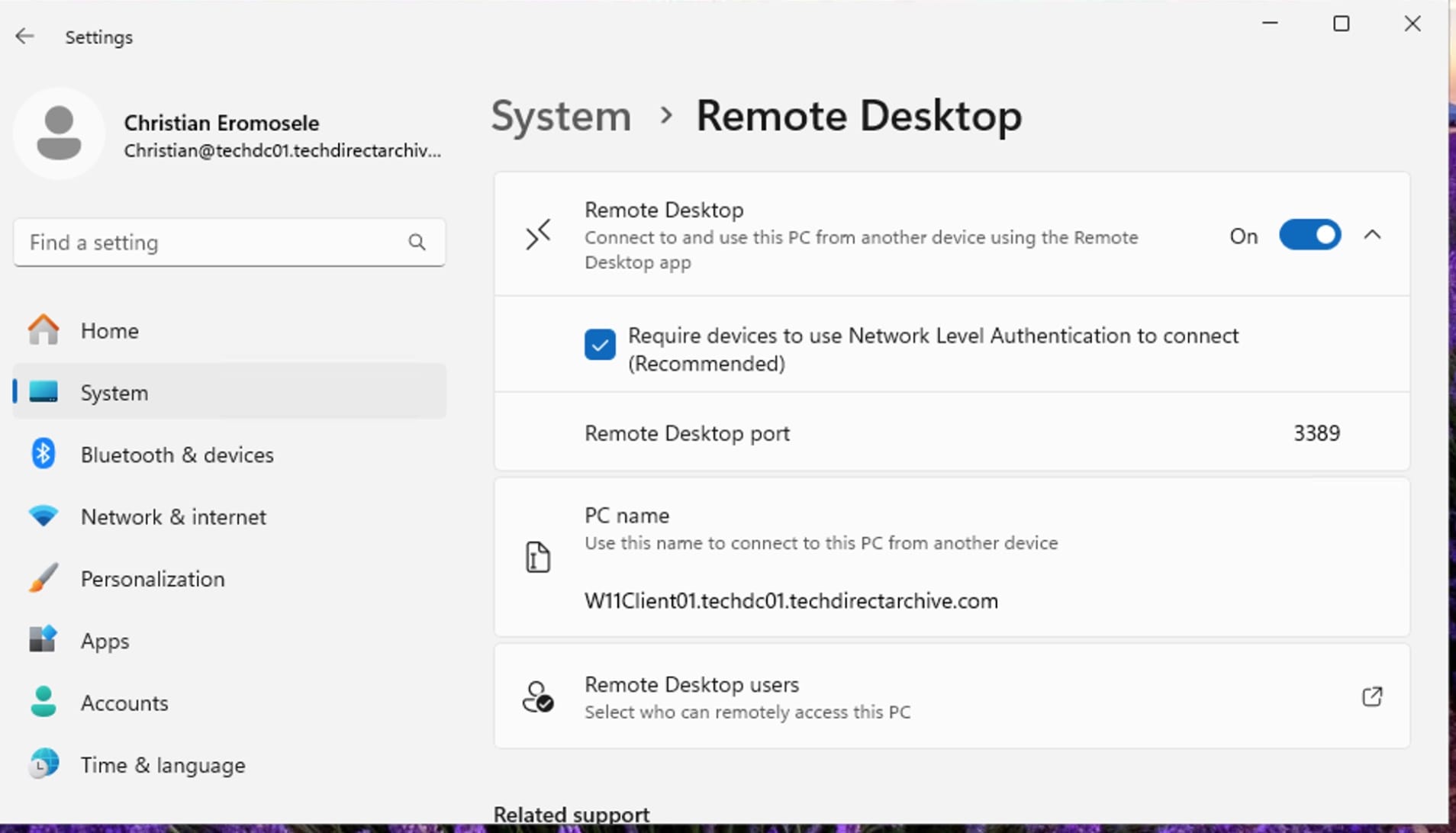
Task: Click the Christian Eromosele account profile
Action: coord(221,133)
